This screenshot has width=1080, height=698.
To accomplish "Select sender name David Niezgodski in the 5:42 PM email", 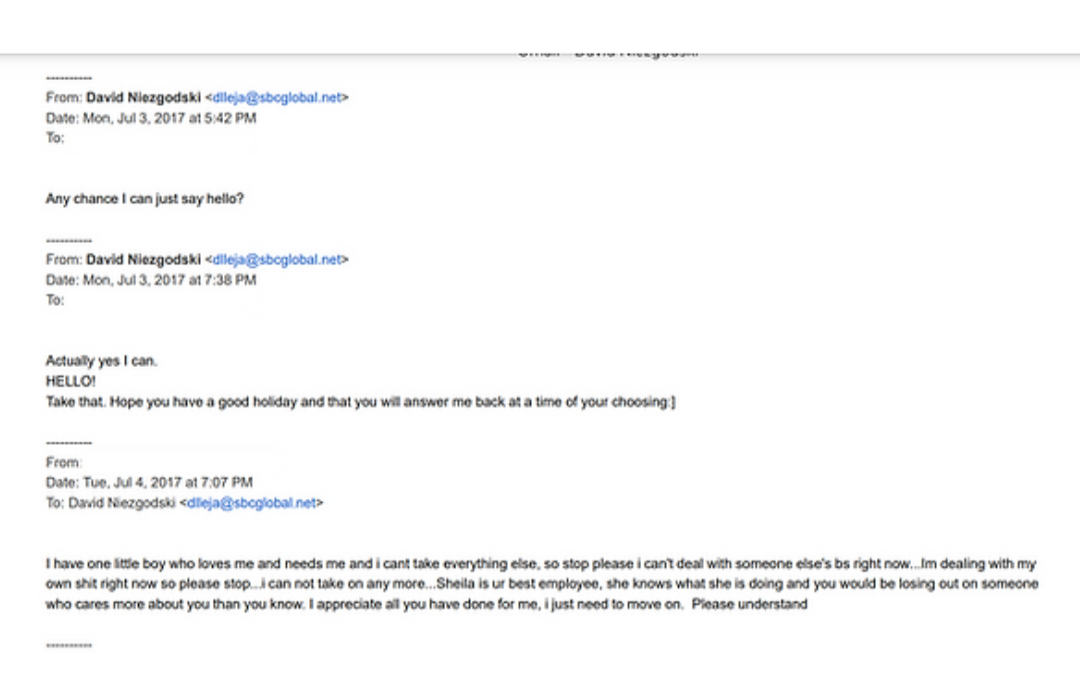I will (x=143, y=98).
